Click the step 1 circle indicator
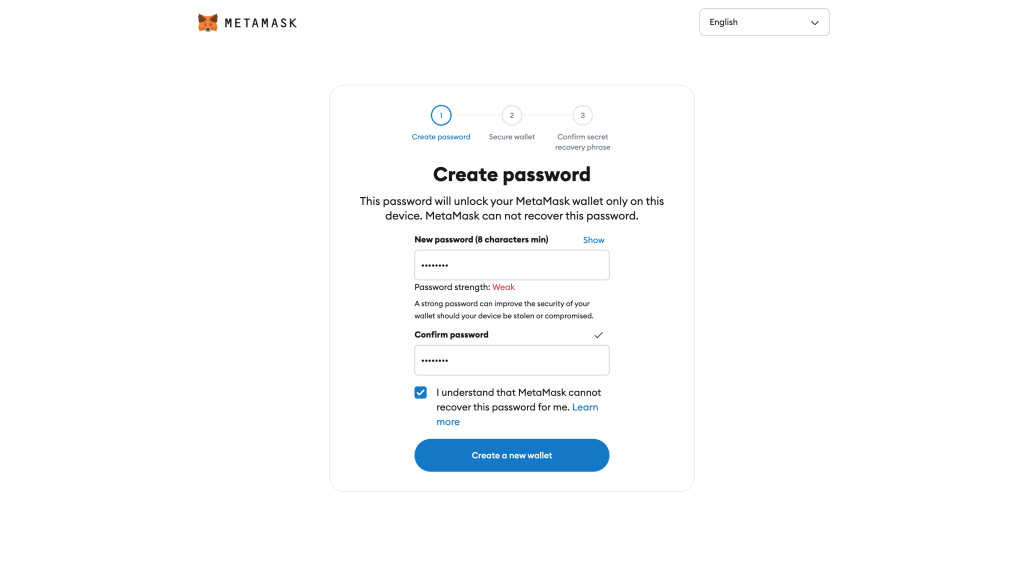The height and width of the screenshot is (566, 1024). [x=441, y=116]
